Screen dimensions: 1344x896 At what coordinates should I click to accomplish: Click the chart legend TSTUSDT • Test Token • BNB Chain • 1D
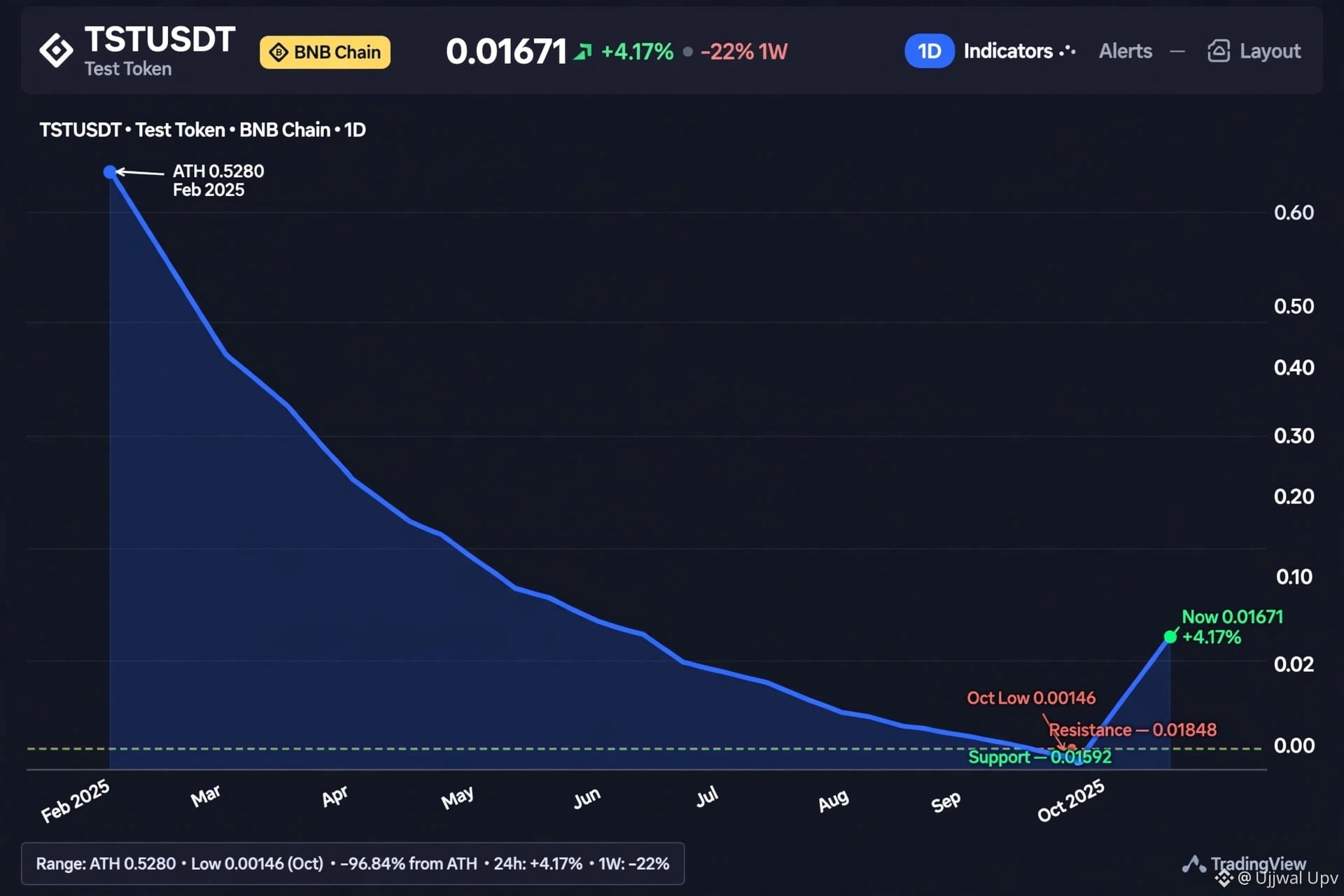(x=202, y=130)
